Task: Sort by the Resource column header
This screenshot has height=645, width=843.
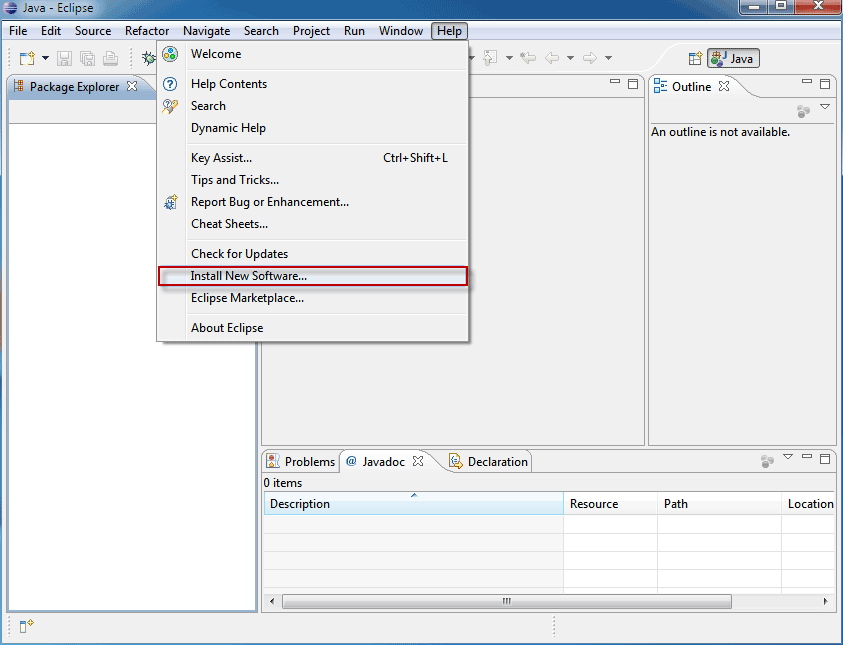Action: 610,504
